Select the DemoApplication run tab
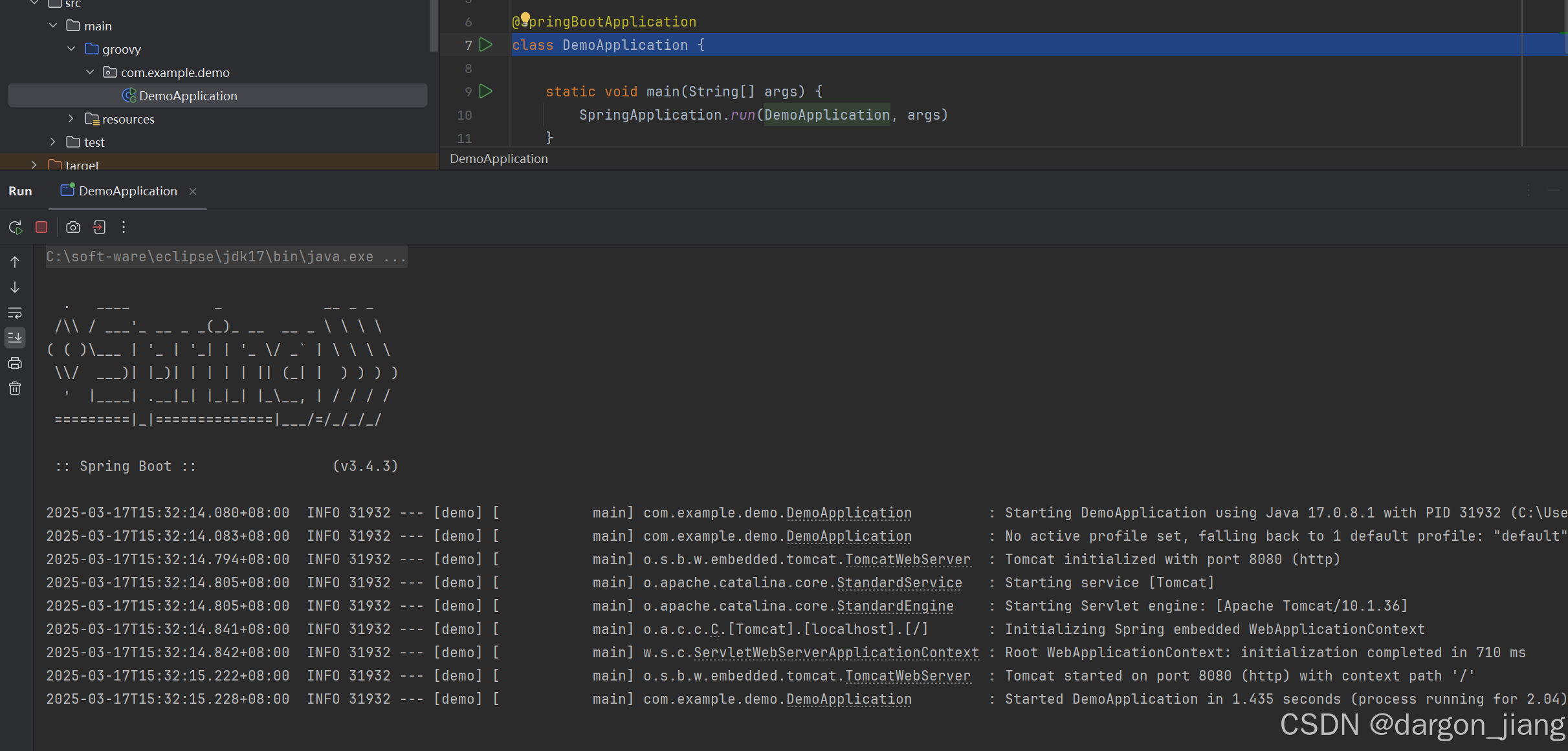The height and width of the screenshot is (751, 1568). pyautogui.click(x=127, y=191)
